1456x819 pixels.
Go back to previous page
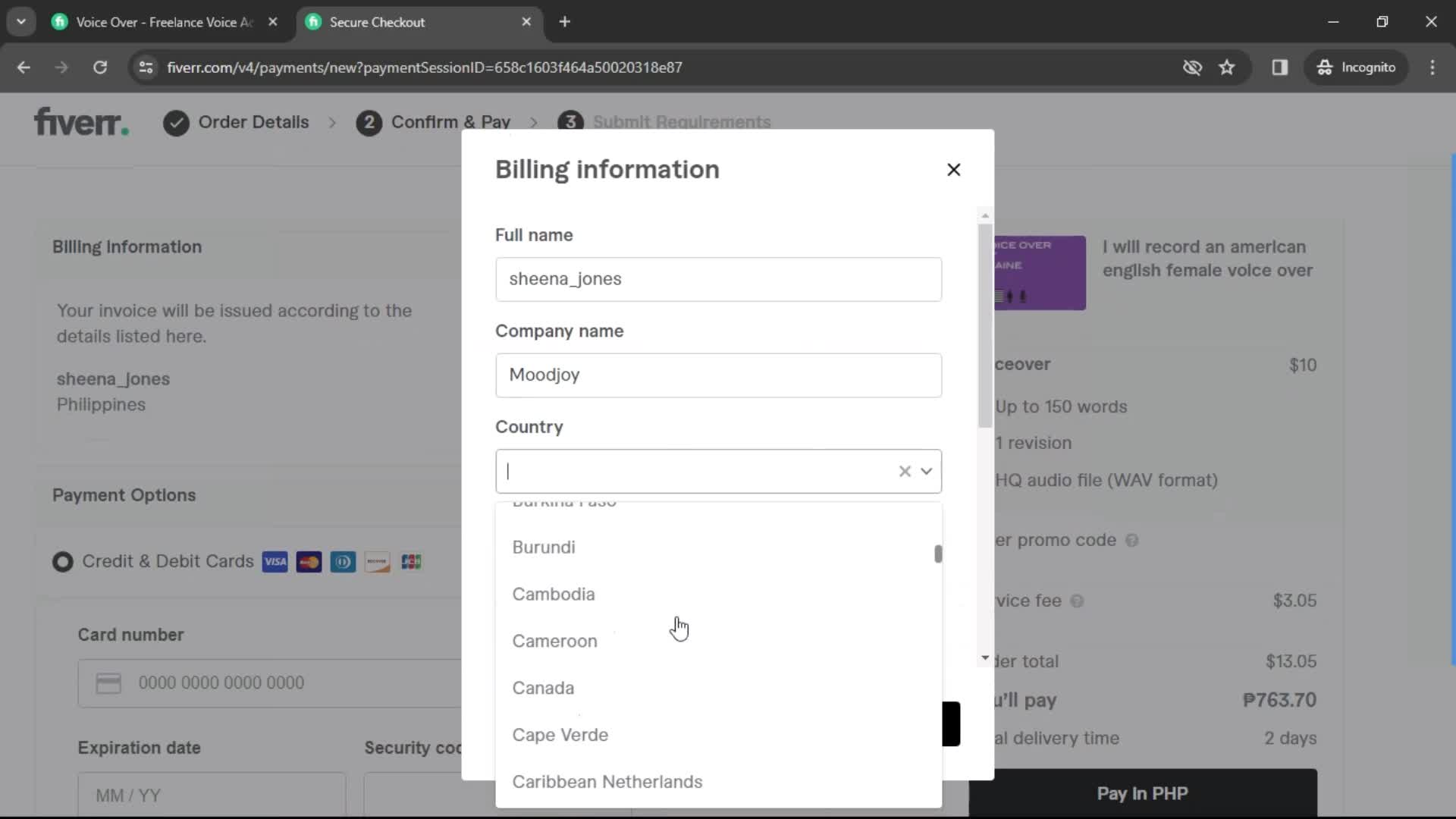pyautogui.click(x=24, y=67)
